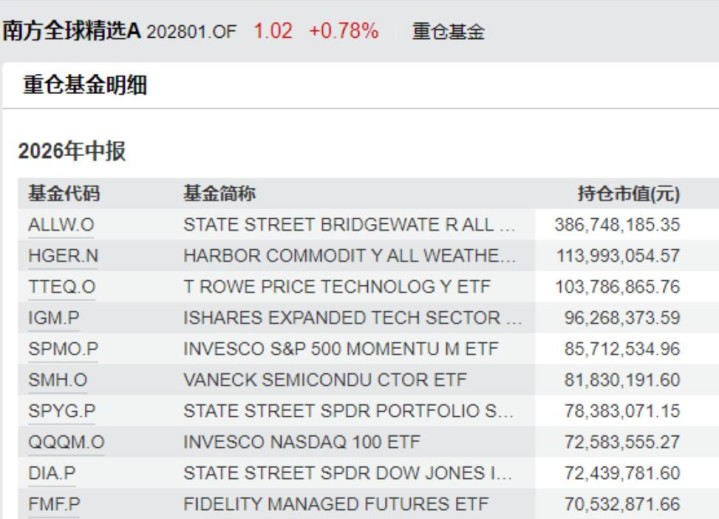
Task: Click the 2026年中报 report period heading
Action: click(72, 151)
